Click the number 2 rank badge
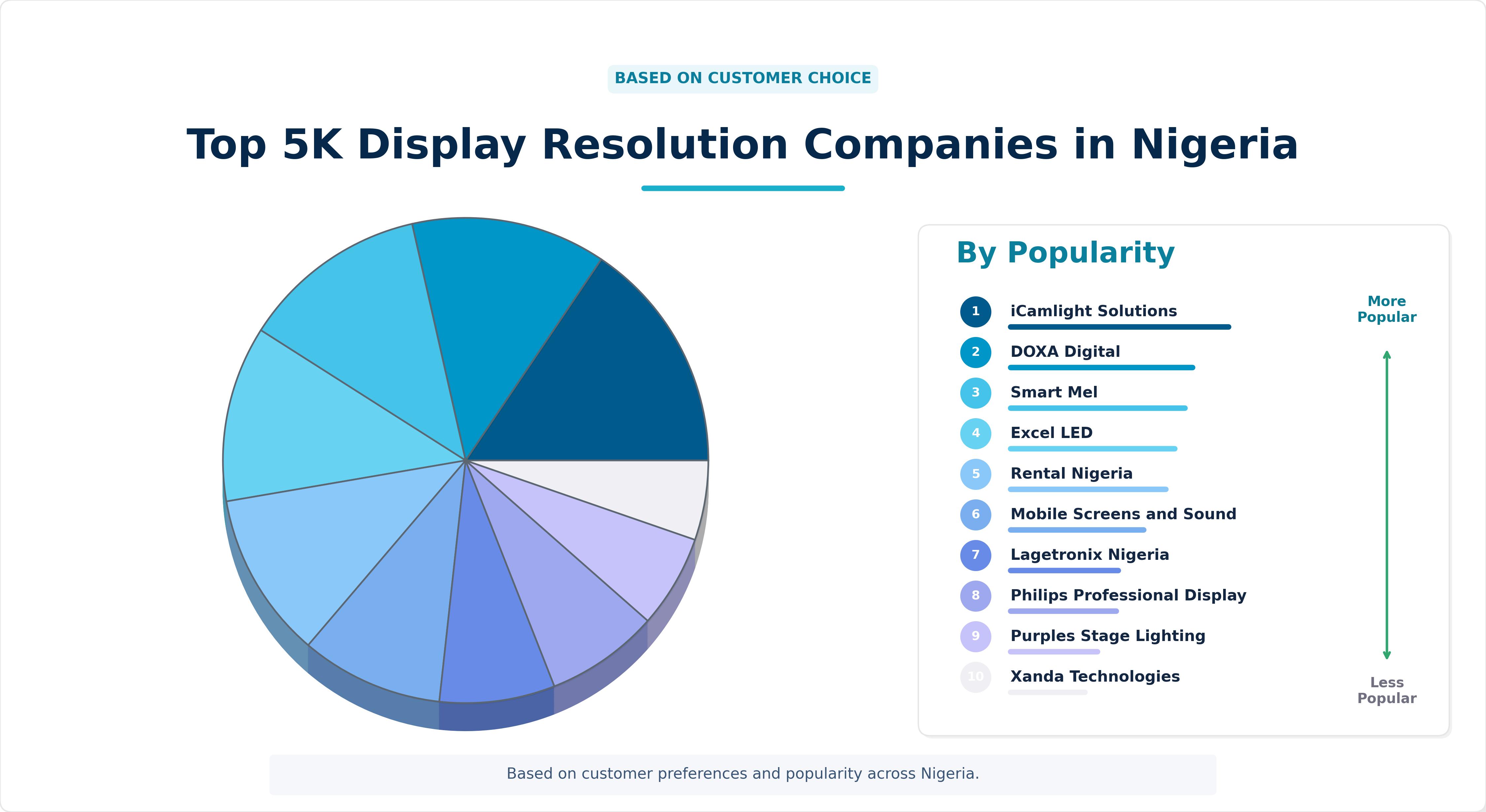Image resolution: width=1486 pixels, height=812 pixels. tap(975, 353)
